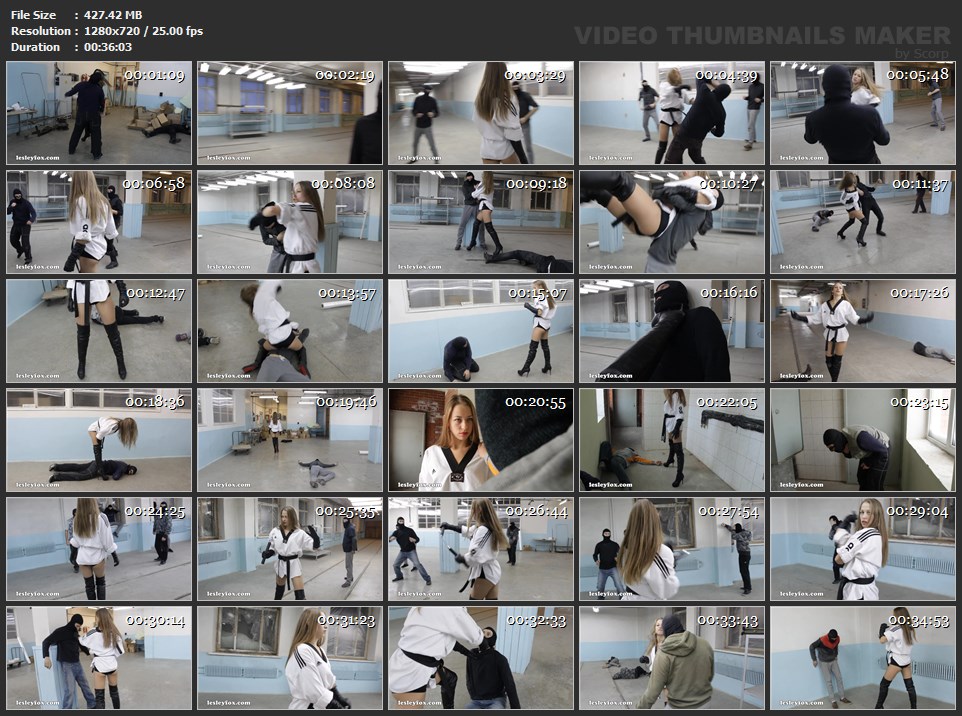Click the Video Thumbnails Maker watermark title
Viewport: 962px width, 716px height.
pyautogui.click(x=762, y=35)
